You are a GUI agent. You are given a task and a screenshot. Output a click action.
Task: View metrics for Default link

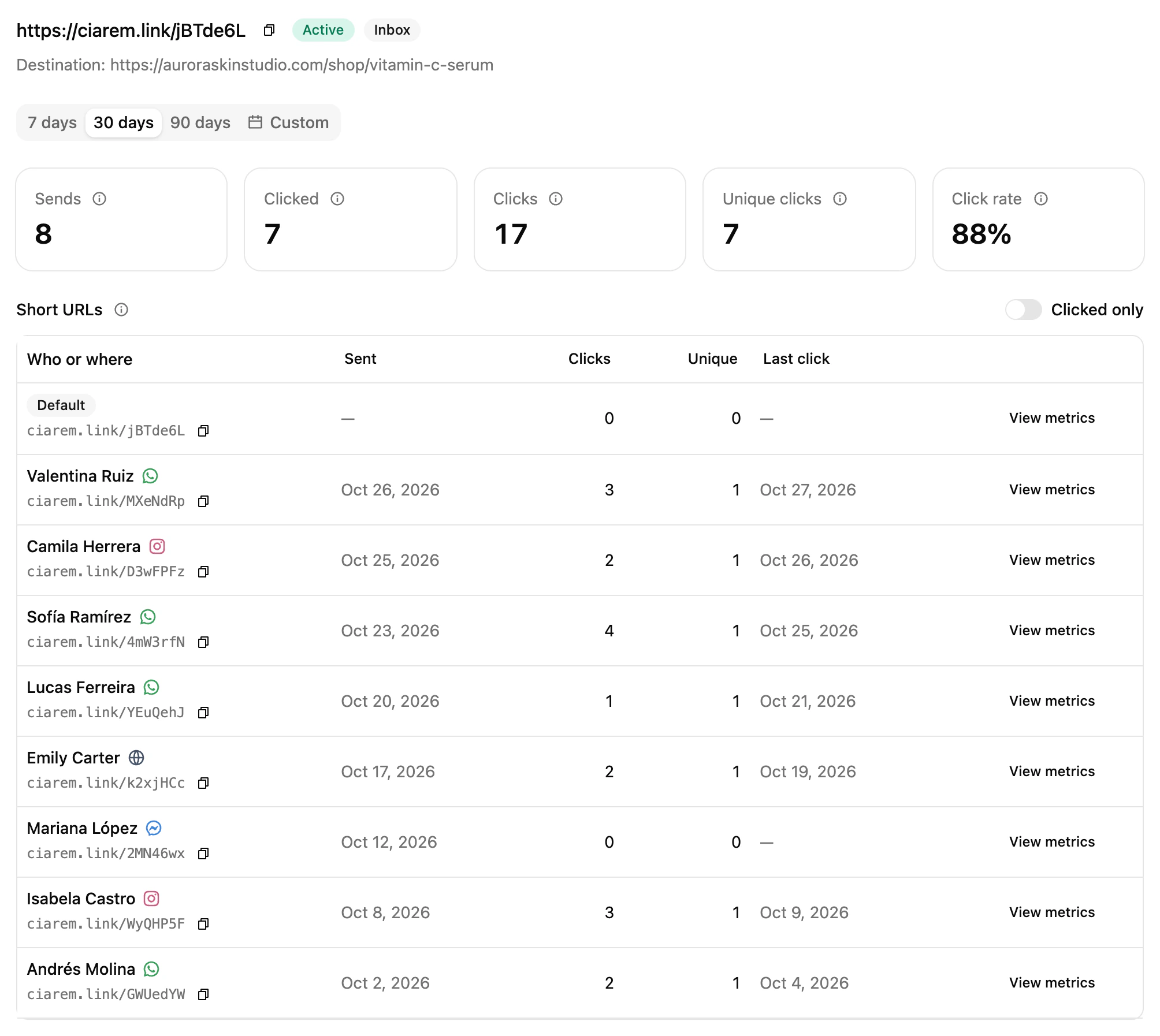click(x=1052, y=418)
